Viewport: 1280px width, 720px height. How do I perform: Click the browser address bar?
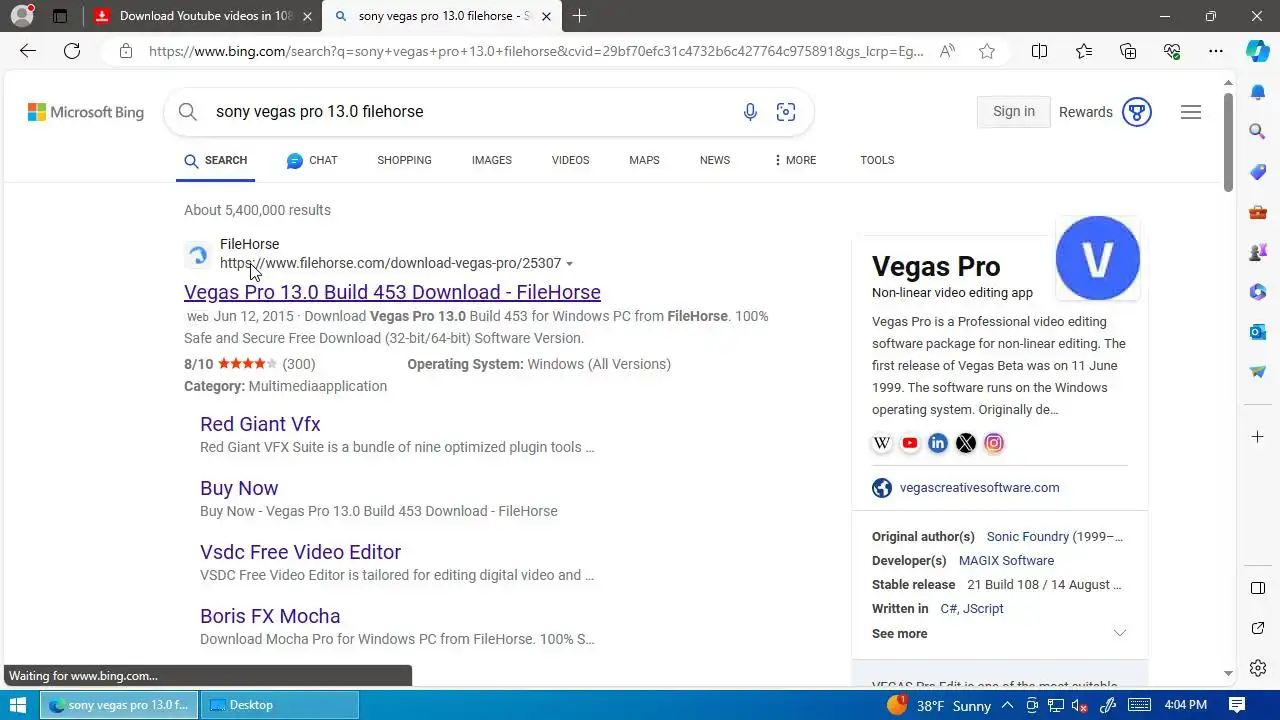coord(536,51)
